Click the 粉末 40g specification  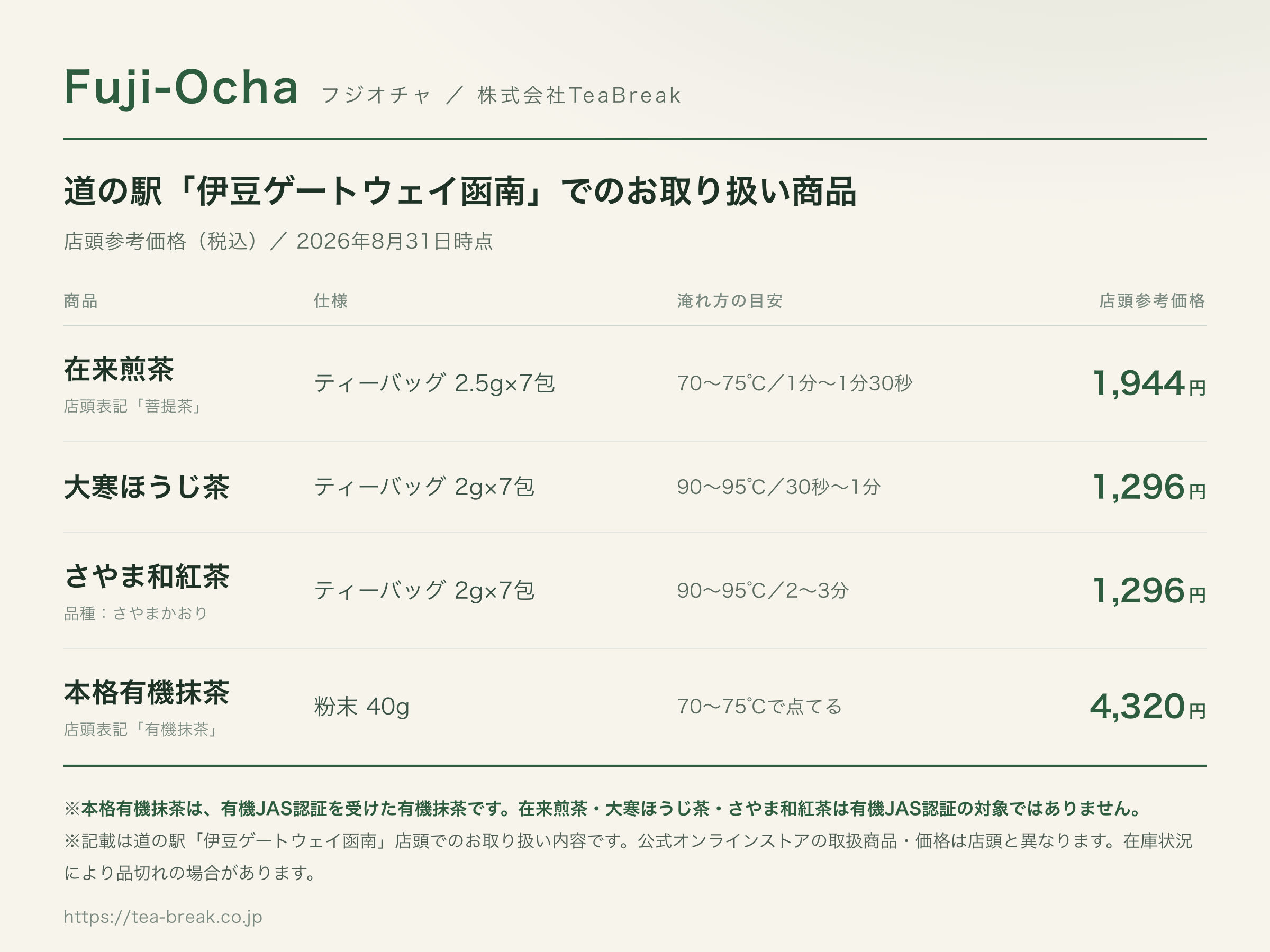[x=362, y=707]
